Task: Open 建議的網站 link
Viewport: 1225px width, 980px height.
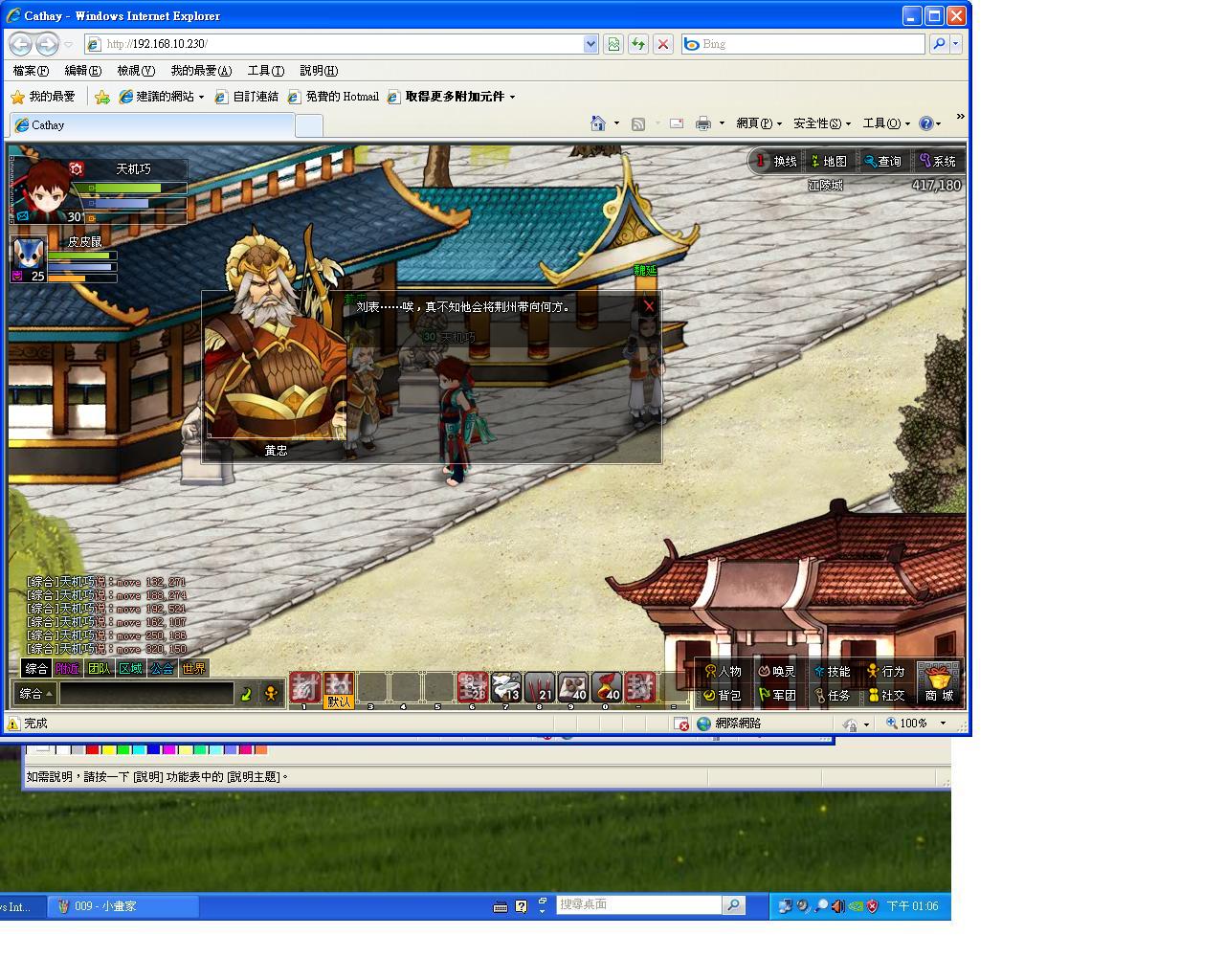Action: click(160, 97)
